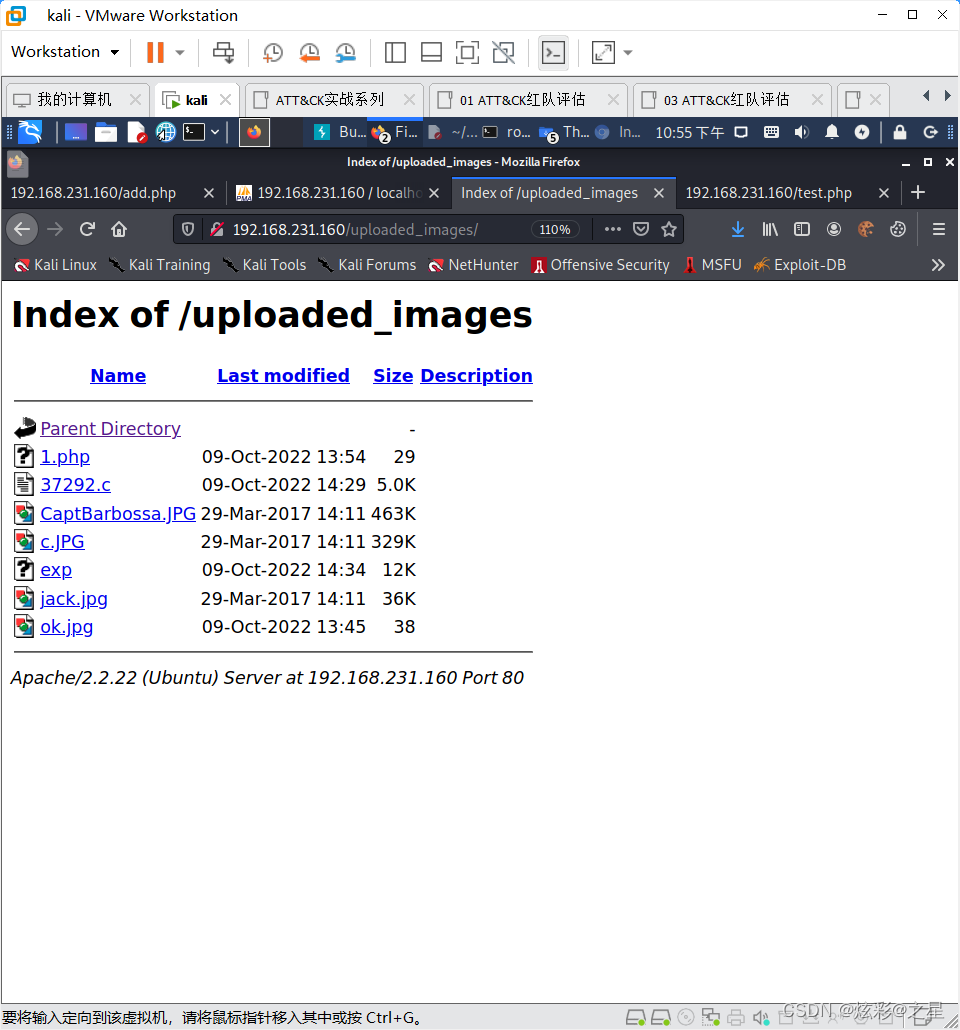The width and height of the screenshot is (960, 1030).
Task: Launch terminal emulator from Kali panel
Action: click(194, 132)
